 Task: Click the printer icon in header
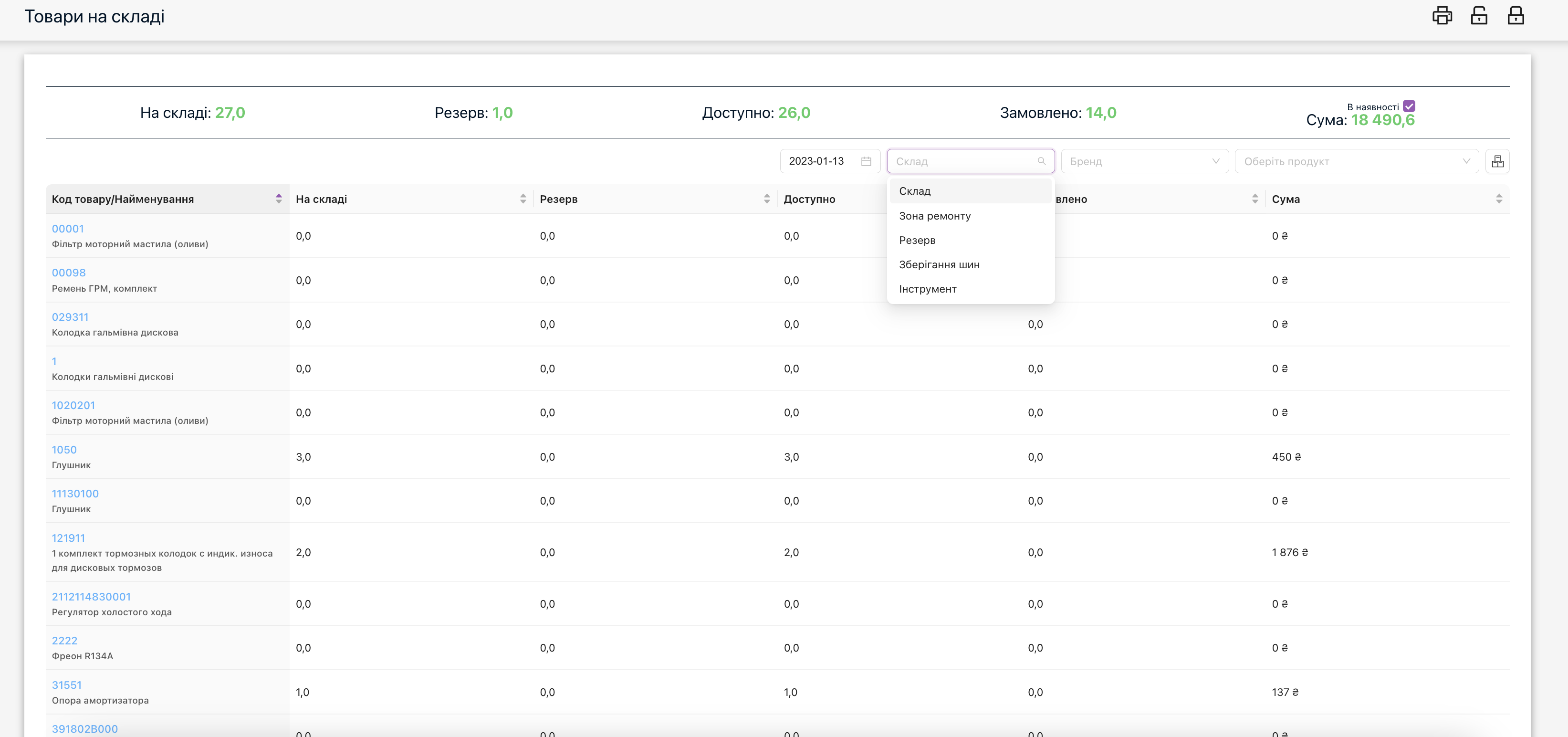[1442, 16]
